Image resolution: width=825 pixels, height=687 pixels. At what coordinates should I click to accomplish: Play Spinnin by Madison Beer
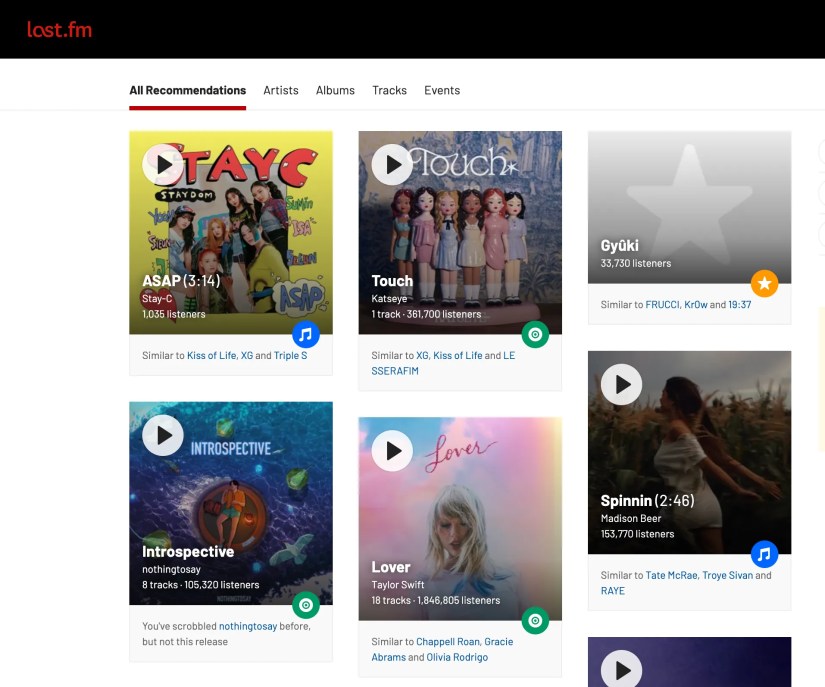pos(621,385)
